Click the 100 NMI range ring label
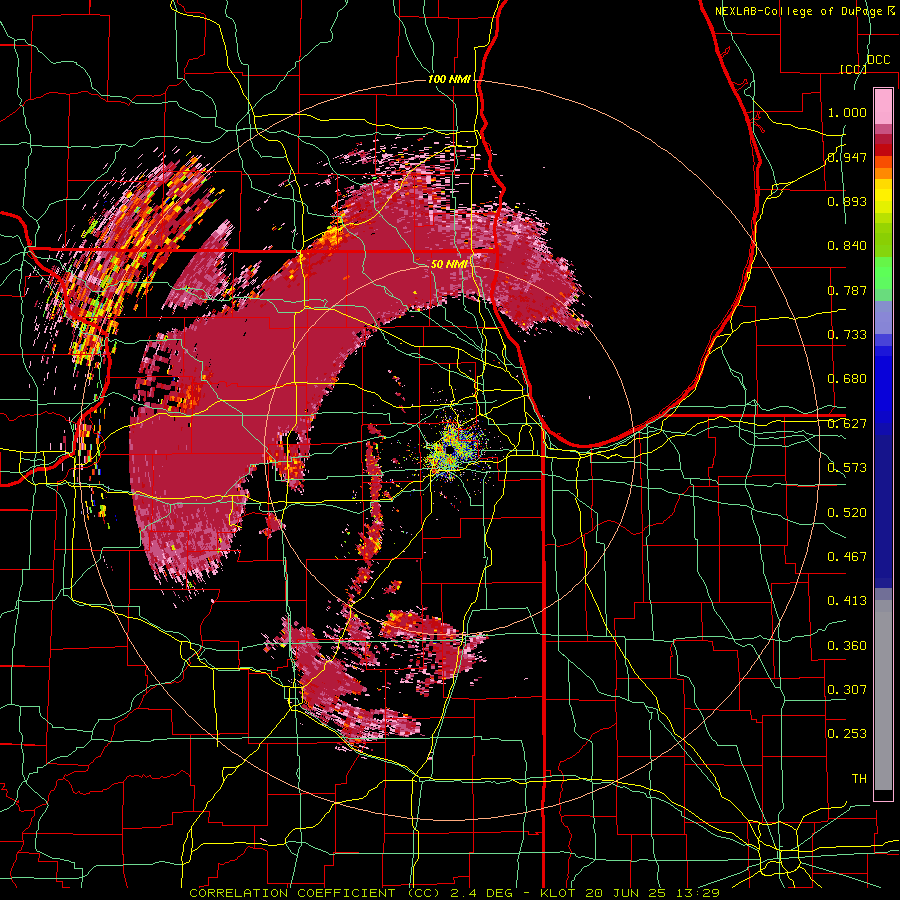This screenshot has height=900, width=900. point(449,79)
